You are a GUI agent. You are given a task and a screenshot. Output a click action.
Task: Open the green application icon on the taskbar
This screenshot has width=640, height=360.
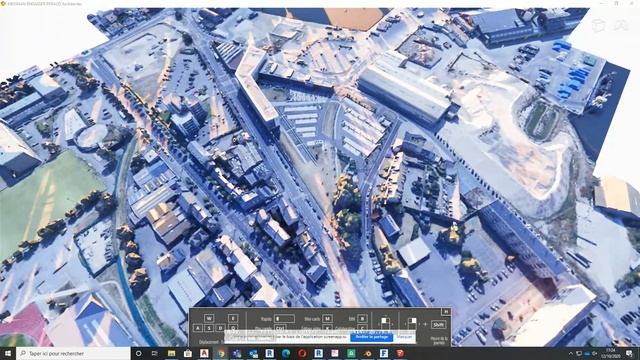coord(351,353)
